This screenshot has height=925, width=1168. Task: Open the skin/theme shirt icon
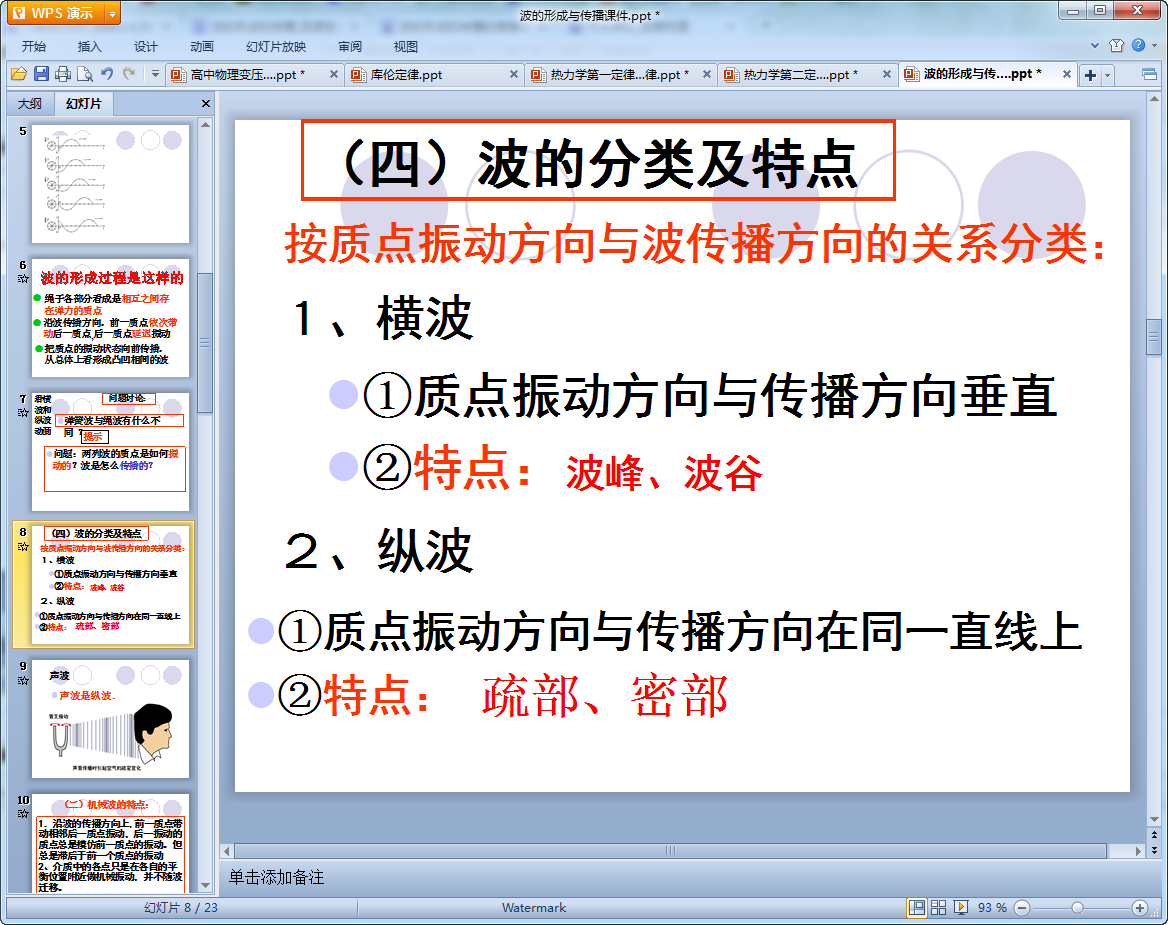[x=1117, y=46]
